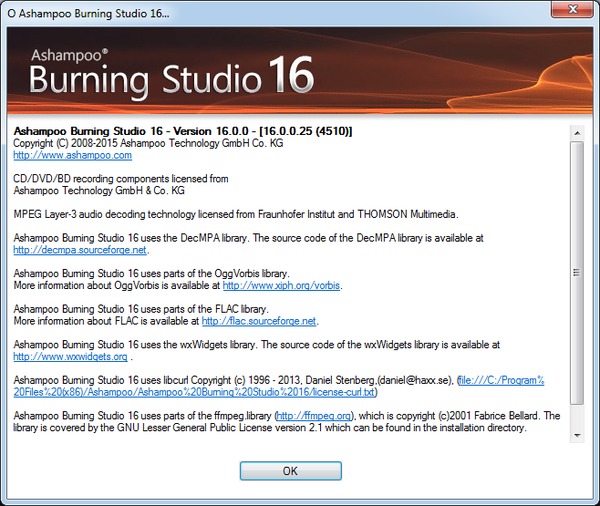The height and width of the screenshot is (506, 600).
Task: Click the scrollbar down arrow
Action: [x=576, y=435]
